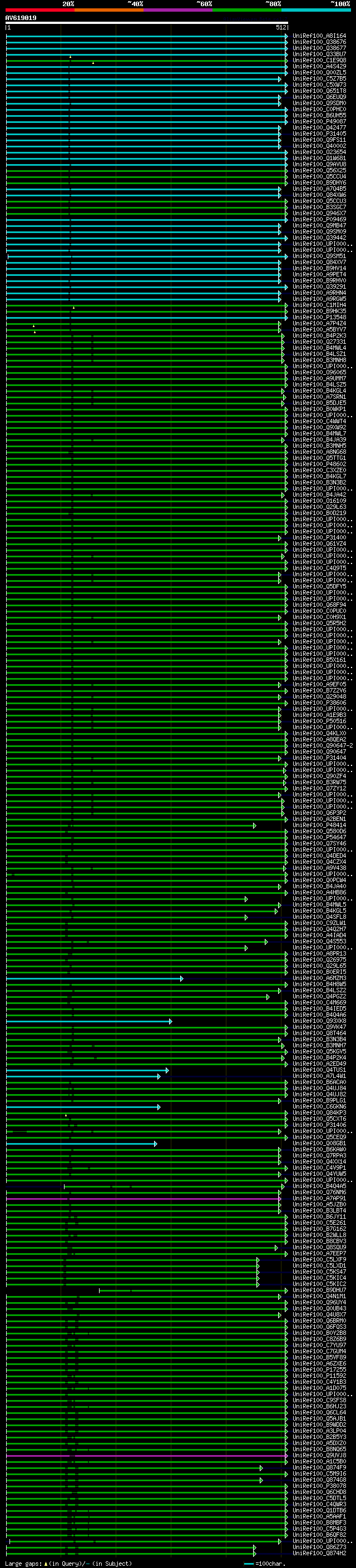The height and width of the screenshot is (1568, 356).
Task: Click the cyan alignment bar for UniRef100_Q93XK8
Action: pyautogui.click(x=89, y=1021)
